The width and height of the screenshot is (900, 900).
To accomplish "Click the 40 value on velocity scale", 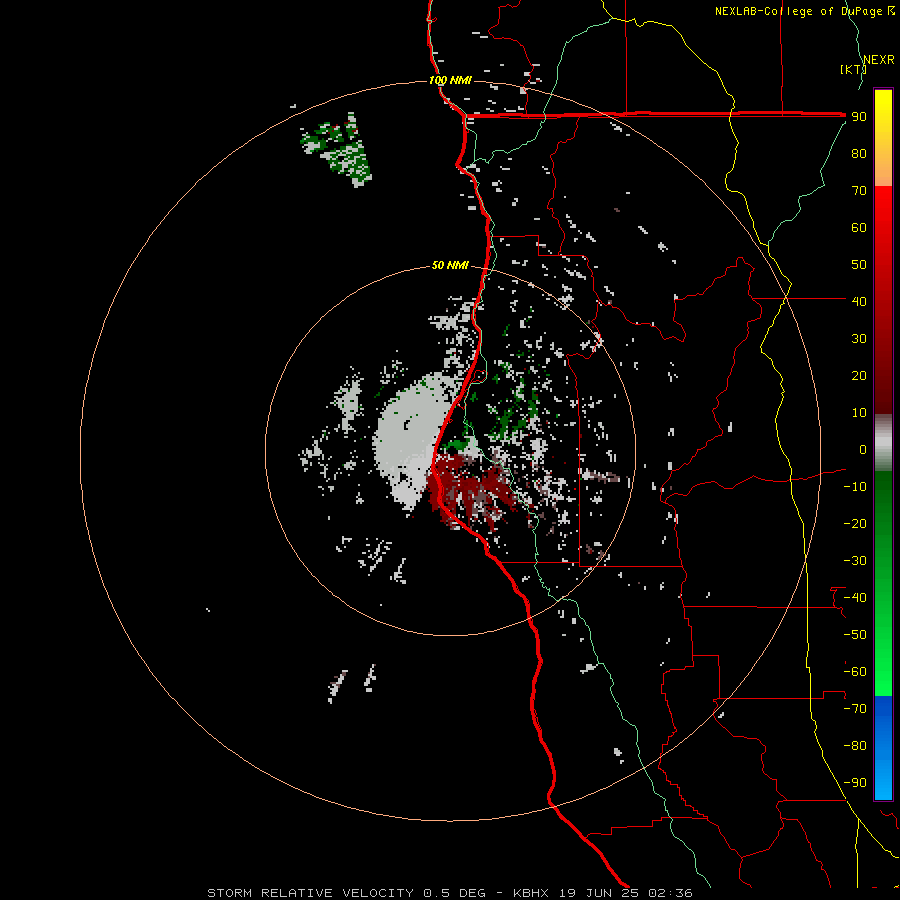I will click(859, 301).
